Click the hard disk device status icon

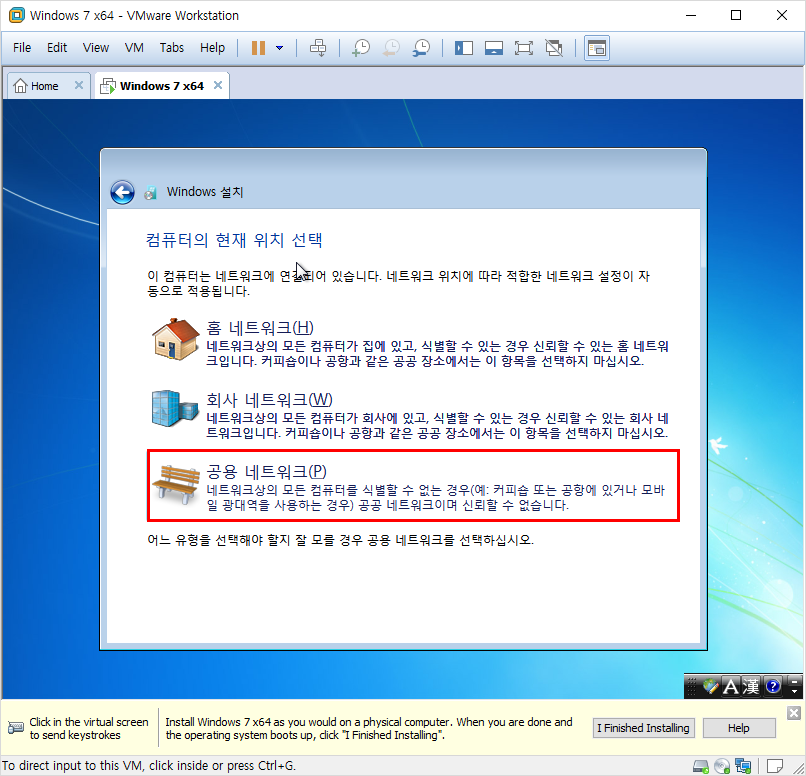701,766
